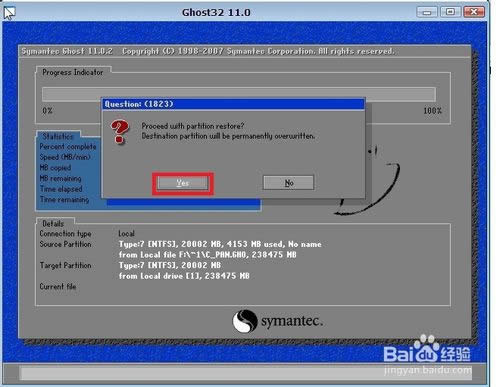The height and width of the screenshot is (387, 500).
Task: Decline the restore with No button
Action: 289,183
